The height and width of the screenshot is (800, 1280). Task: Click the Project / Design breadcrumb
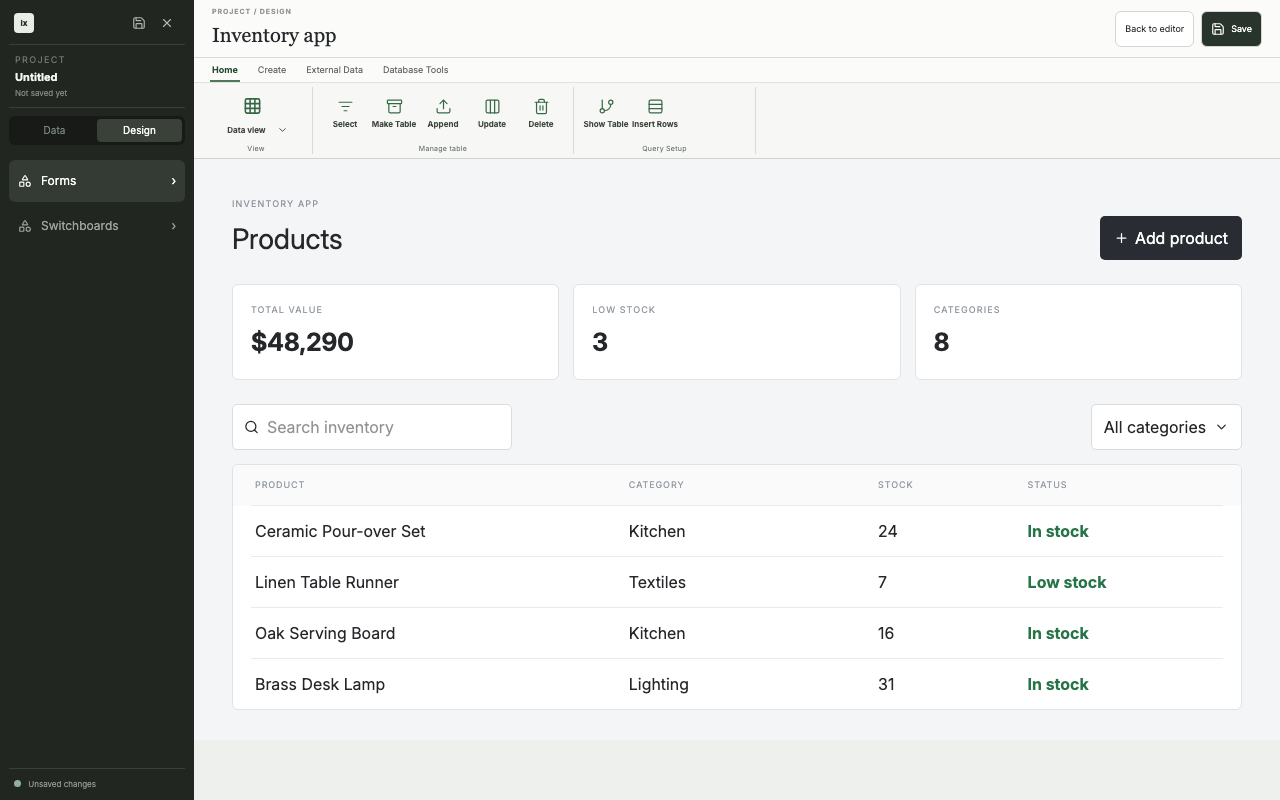coord(252,12)
